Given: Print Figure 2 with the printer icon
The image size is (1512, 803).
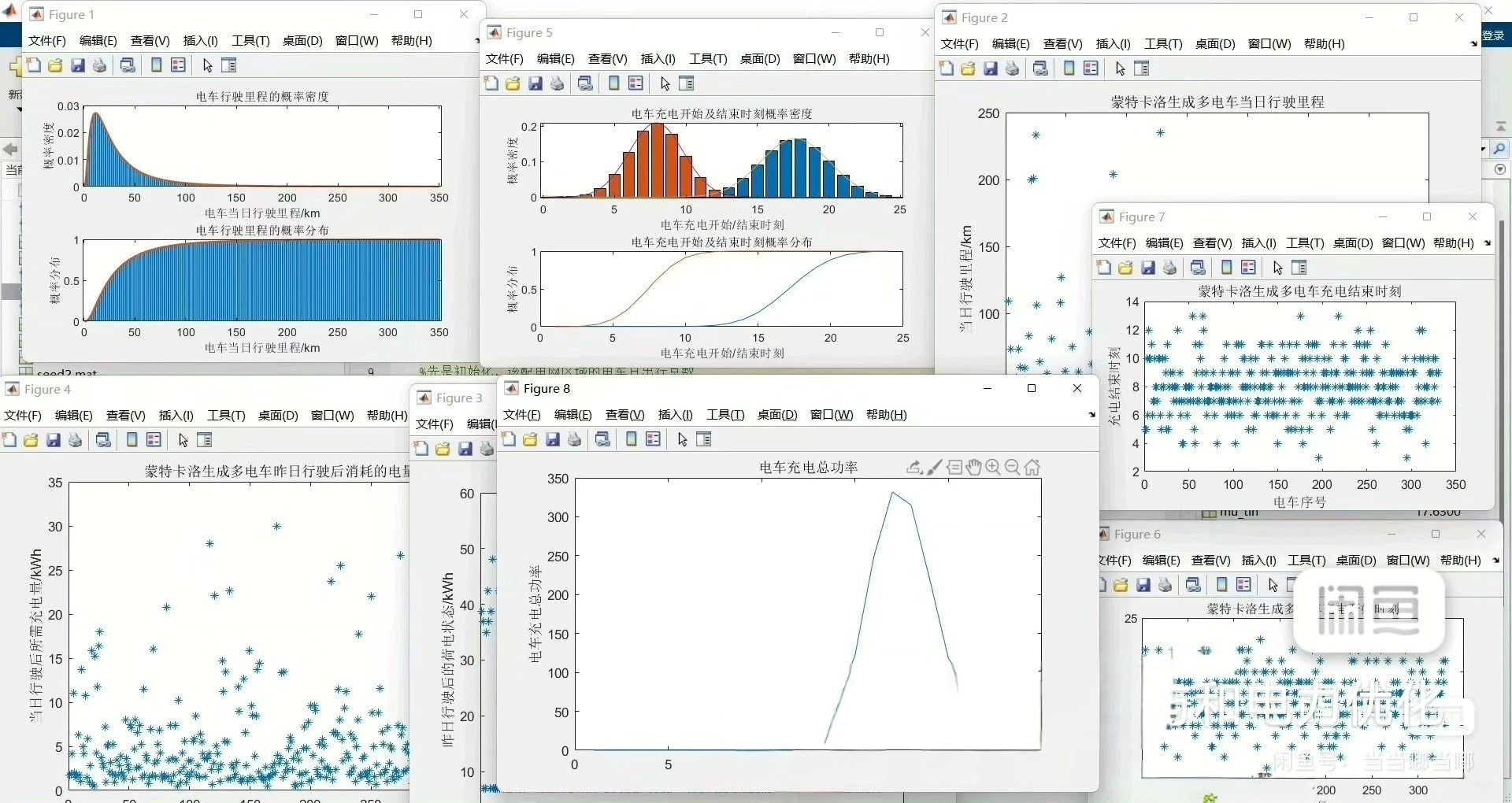Looking at the screenshot, I should 1013,68.
